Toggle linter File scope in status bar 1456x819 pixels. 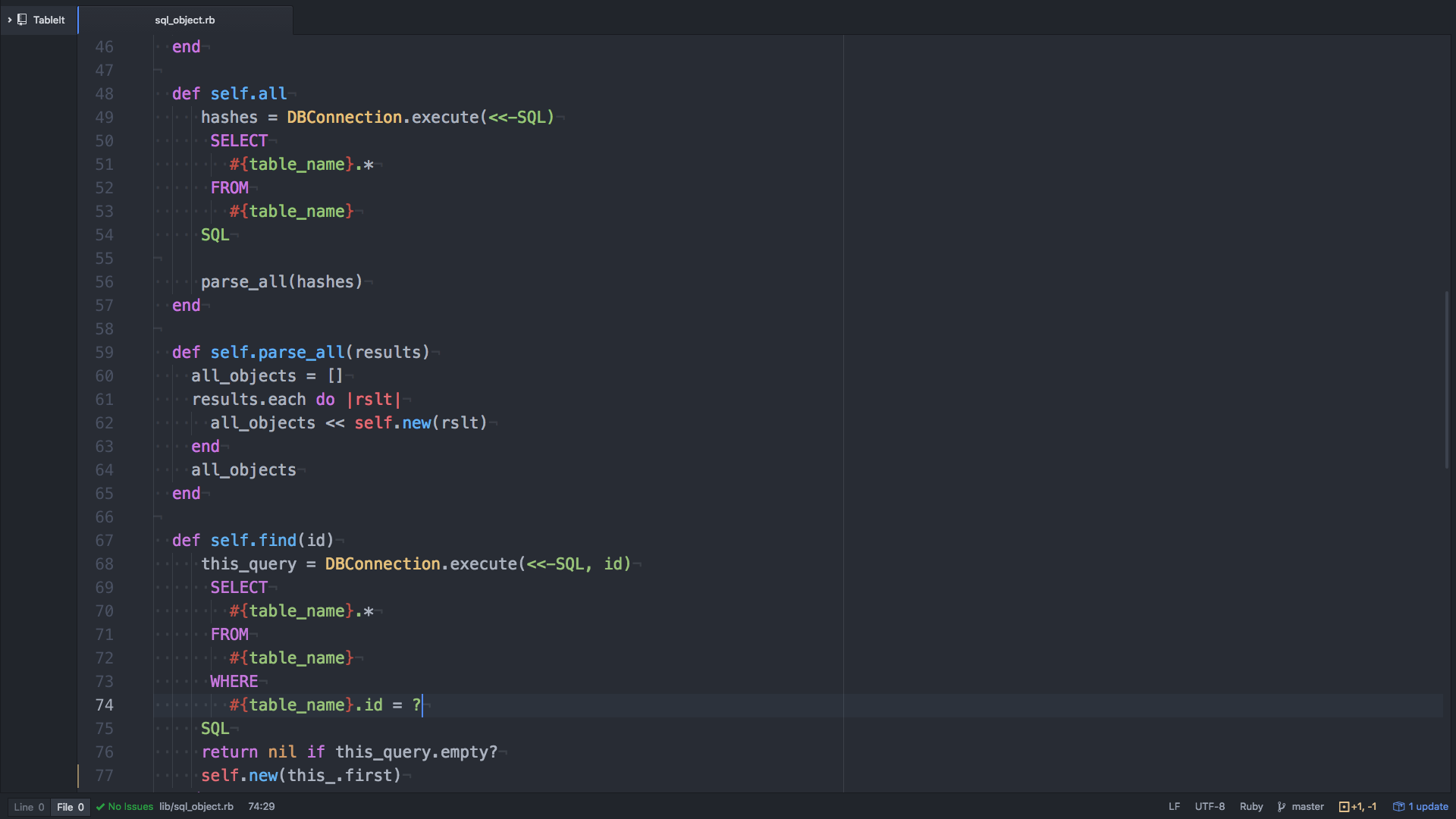point(71,807)
